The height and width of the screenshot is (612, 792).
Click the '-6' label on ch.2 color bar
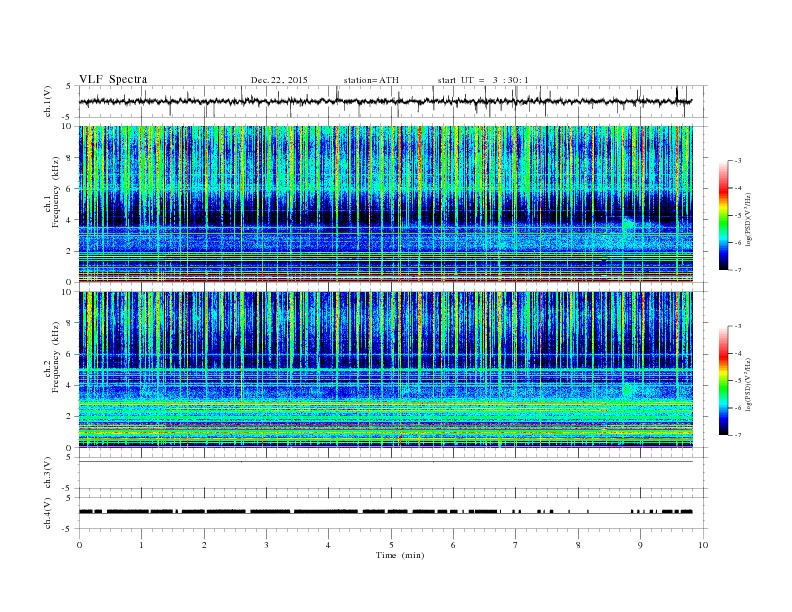[738, 408]
